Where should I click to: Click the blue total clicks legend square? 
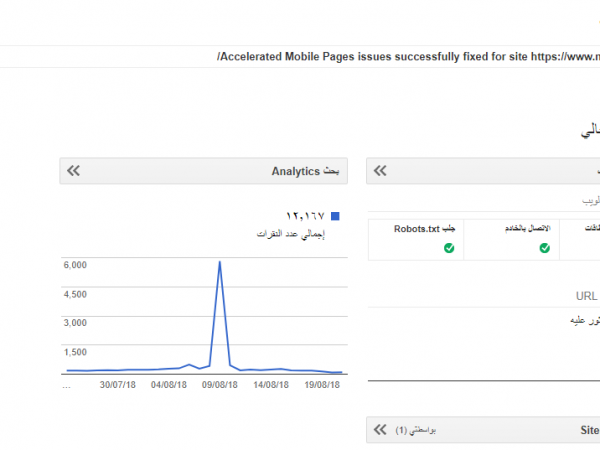click(335, 216)
